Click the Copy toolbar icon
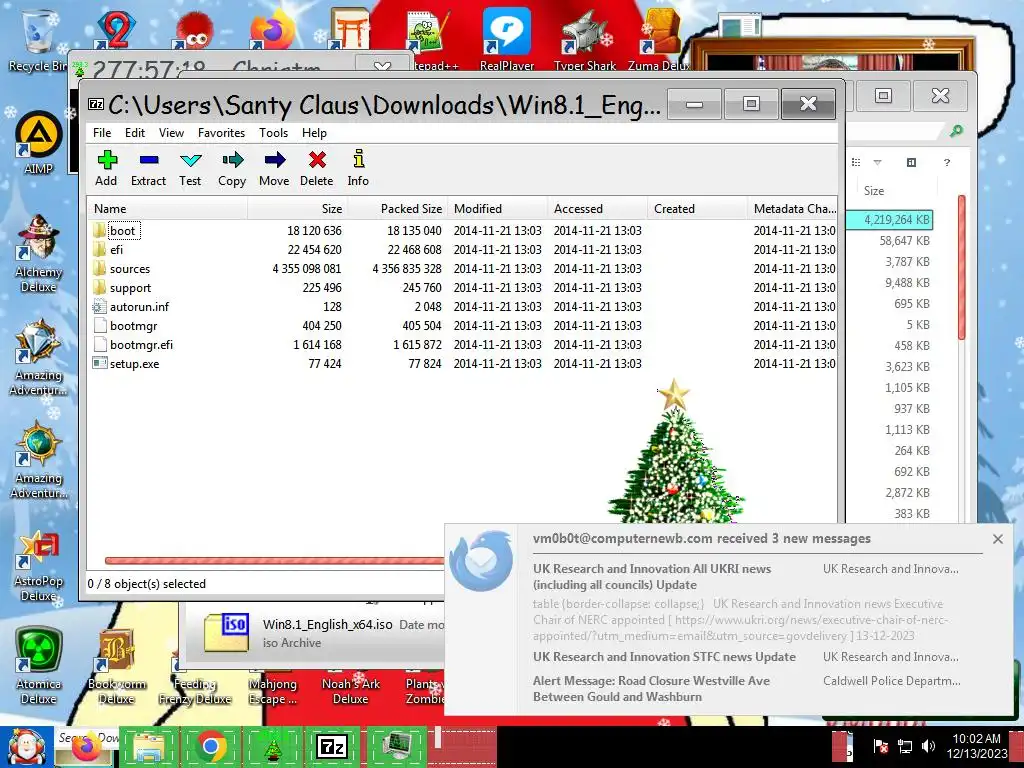The image size is (1024, 768). (232, 168)
